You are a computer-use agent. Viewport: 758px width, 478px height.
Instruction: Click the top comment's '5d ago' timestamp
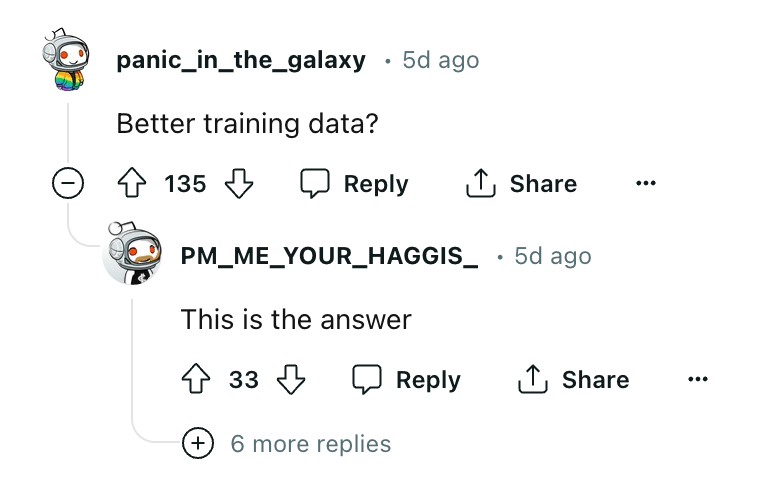pyautogui.click(x=440, y=60)
